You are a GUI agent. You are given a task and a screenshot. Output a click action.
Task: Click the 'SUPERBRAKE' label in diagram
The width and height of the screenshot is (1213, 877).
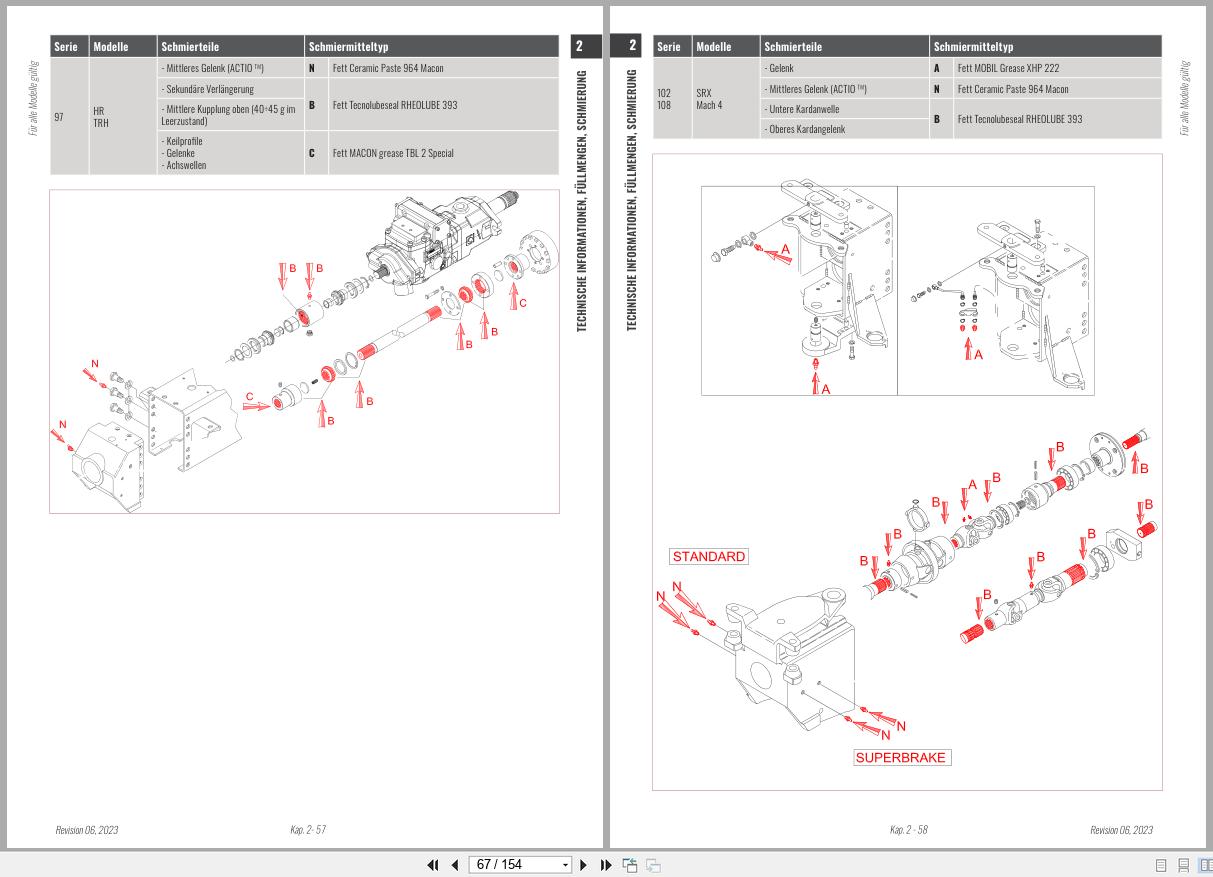point(901,757)
